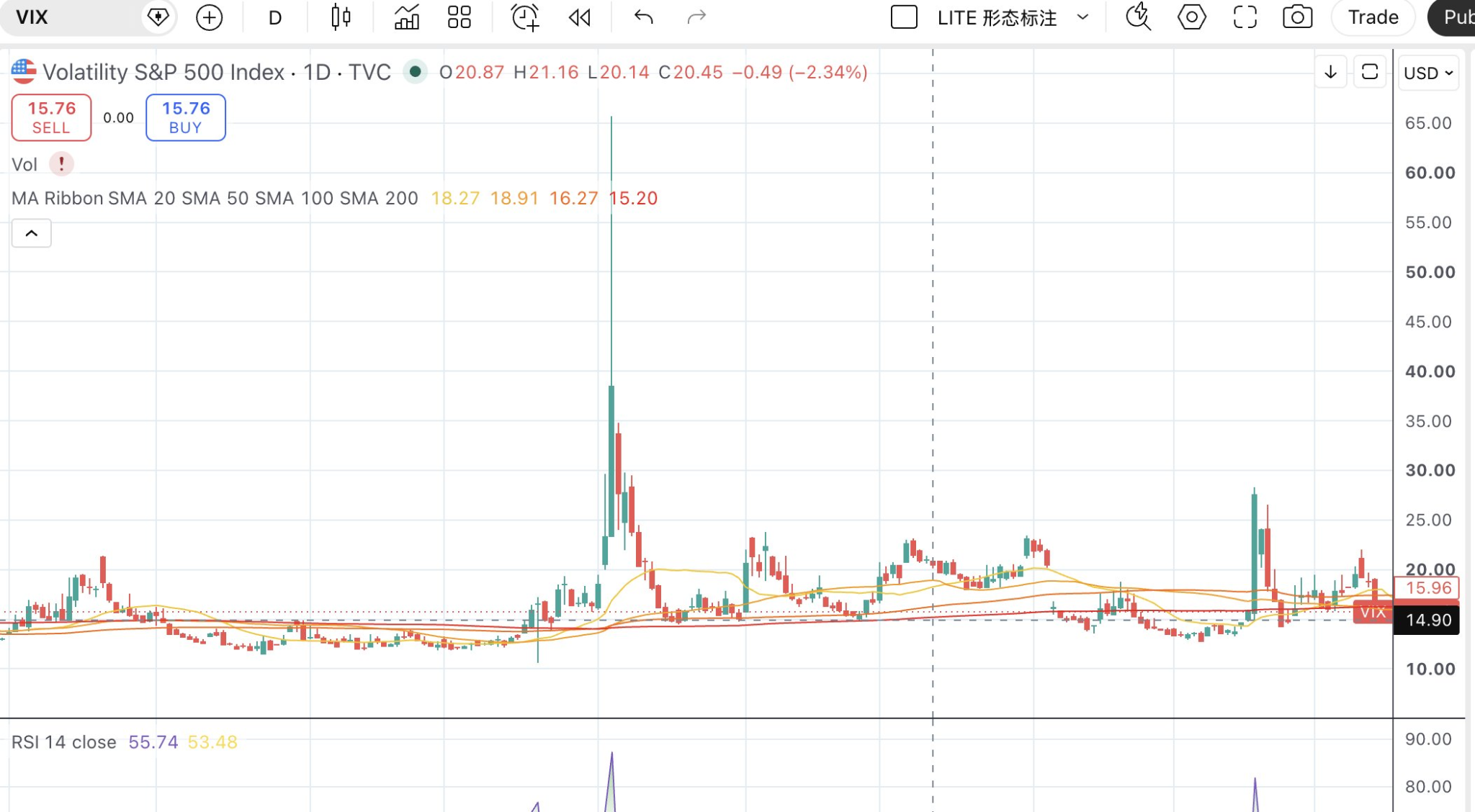
Task: Change the D timeframe interval
Action: 275,17
